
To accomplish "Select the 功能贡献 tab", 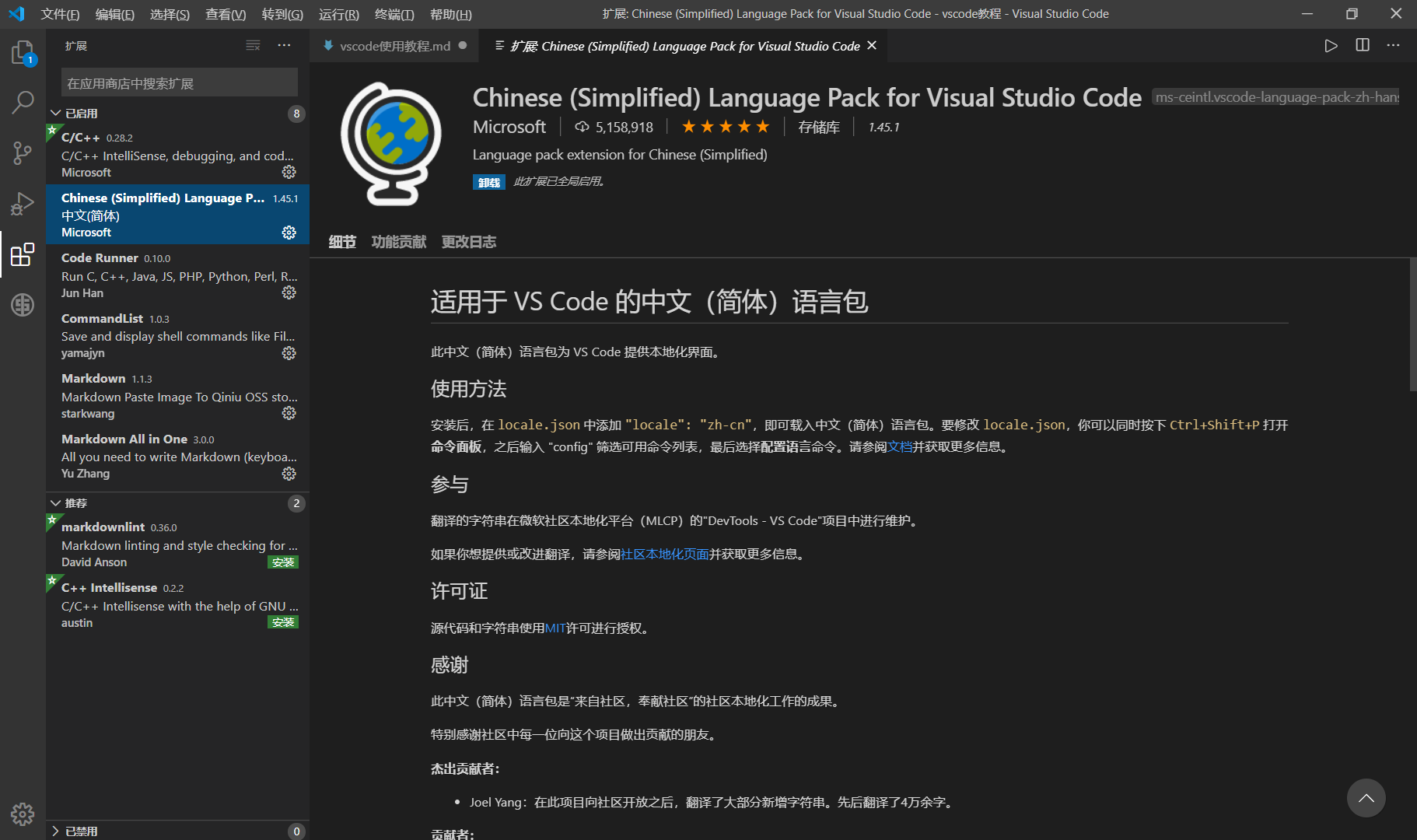I will click(x=399, y=242).
